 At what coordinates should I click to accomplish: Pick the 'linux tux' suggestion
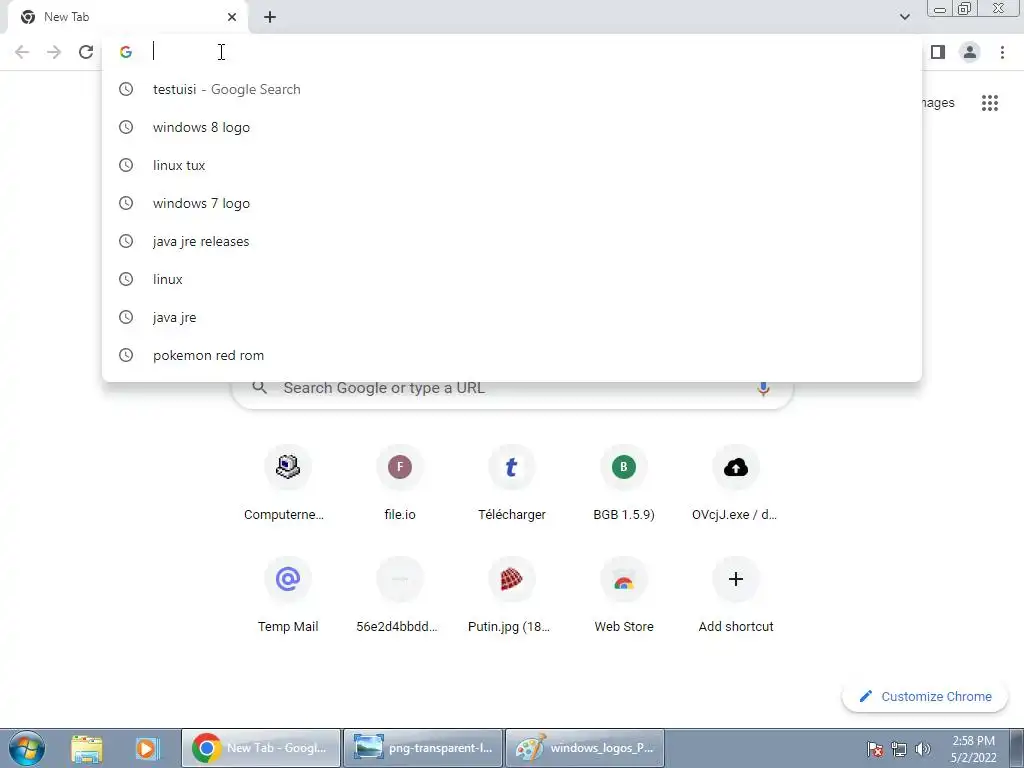(512, 165)
